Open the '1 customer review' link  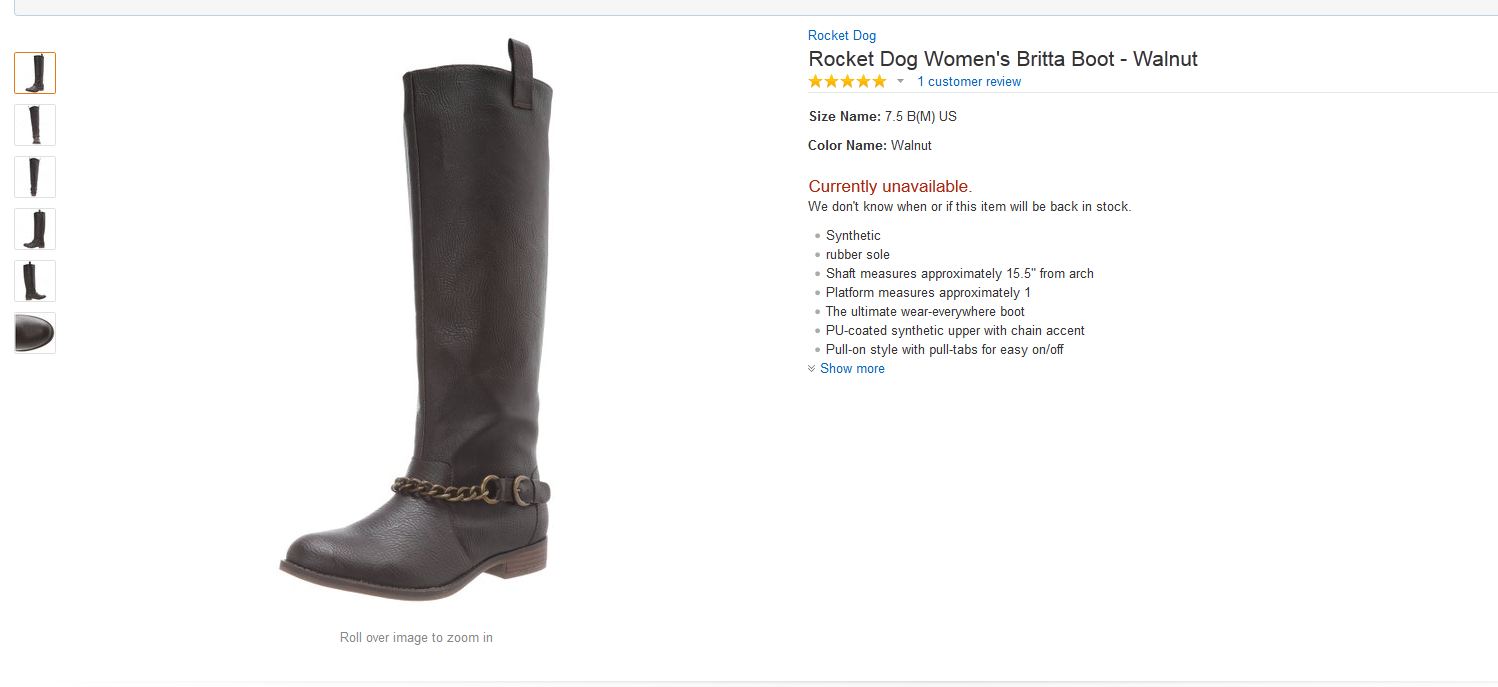(969, 82)
